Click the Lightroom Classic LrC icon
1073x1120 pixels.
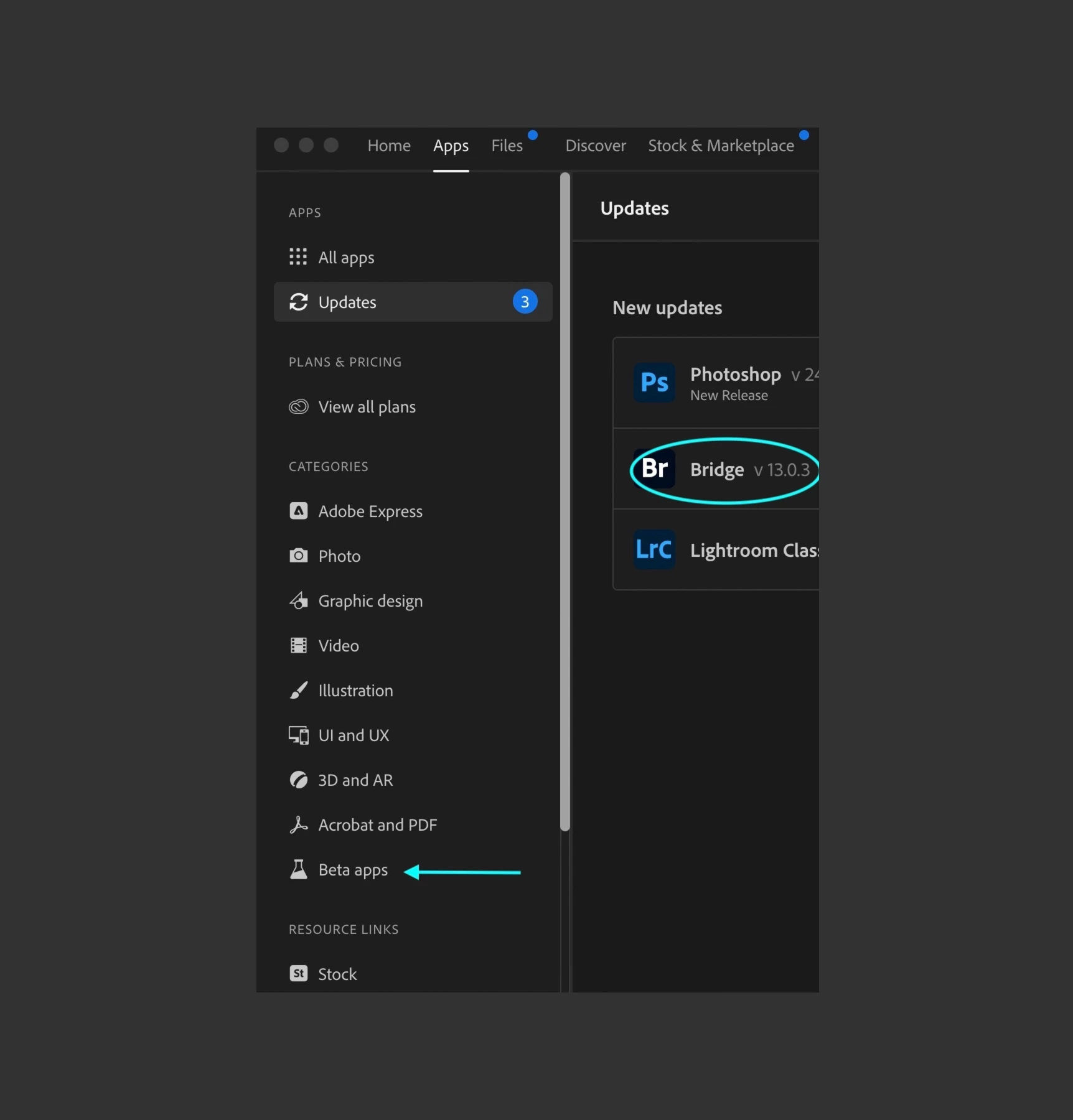click(654, 549)
